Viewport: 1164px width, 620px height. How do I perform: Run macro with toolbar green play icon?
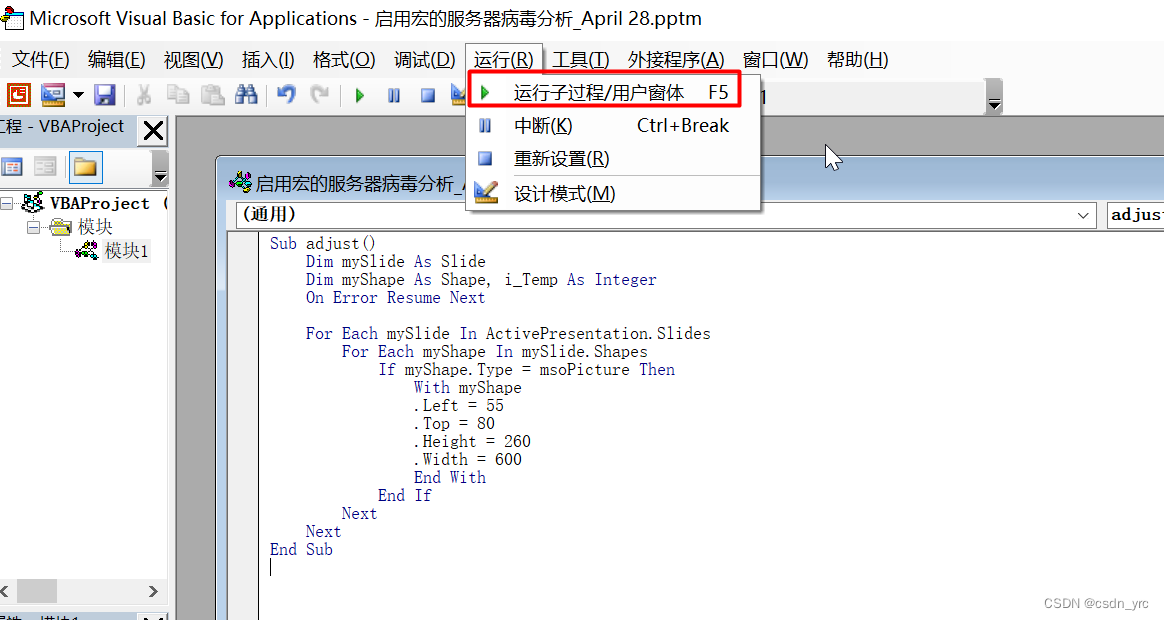click(360, 95)
